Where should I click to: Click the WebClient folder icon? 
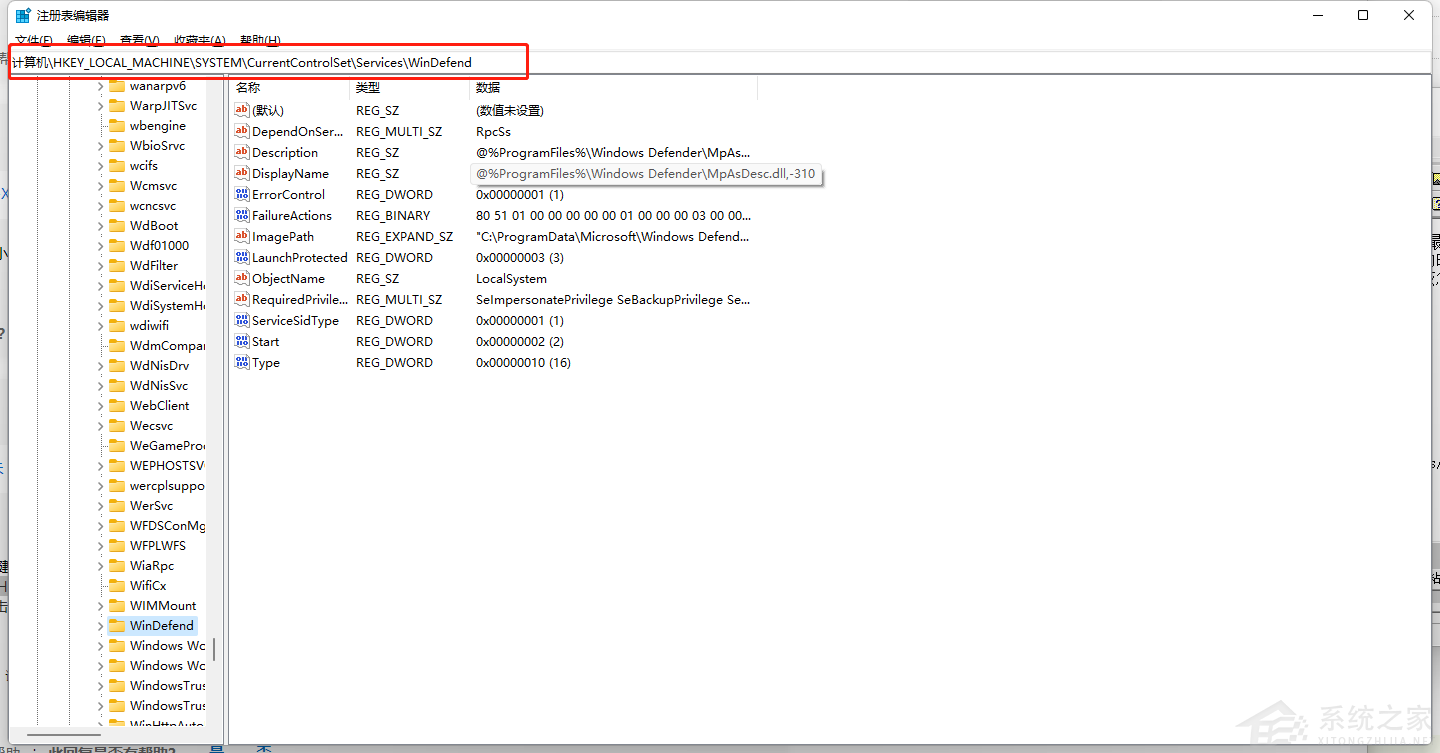117,406
